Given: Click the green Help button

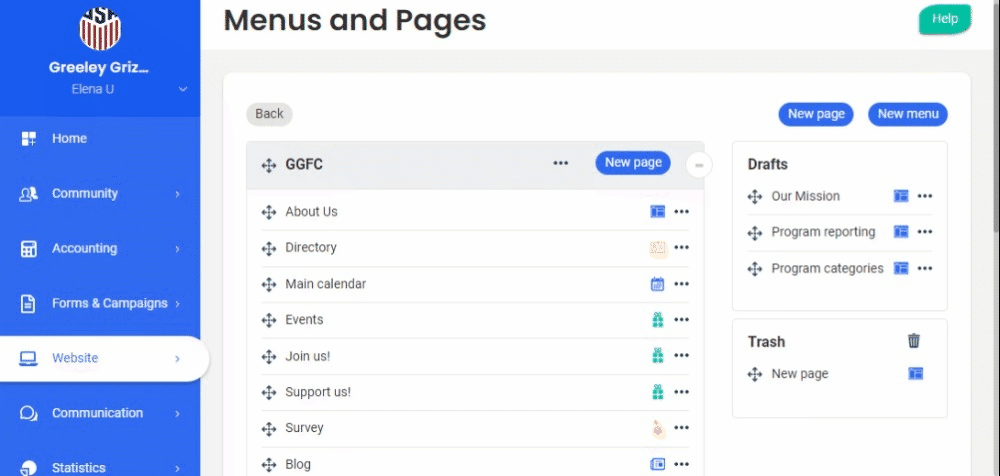Looking at the screenshot, I should [x=945, y=19].
